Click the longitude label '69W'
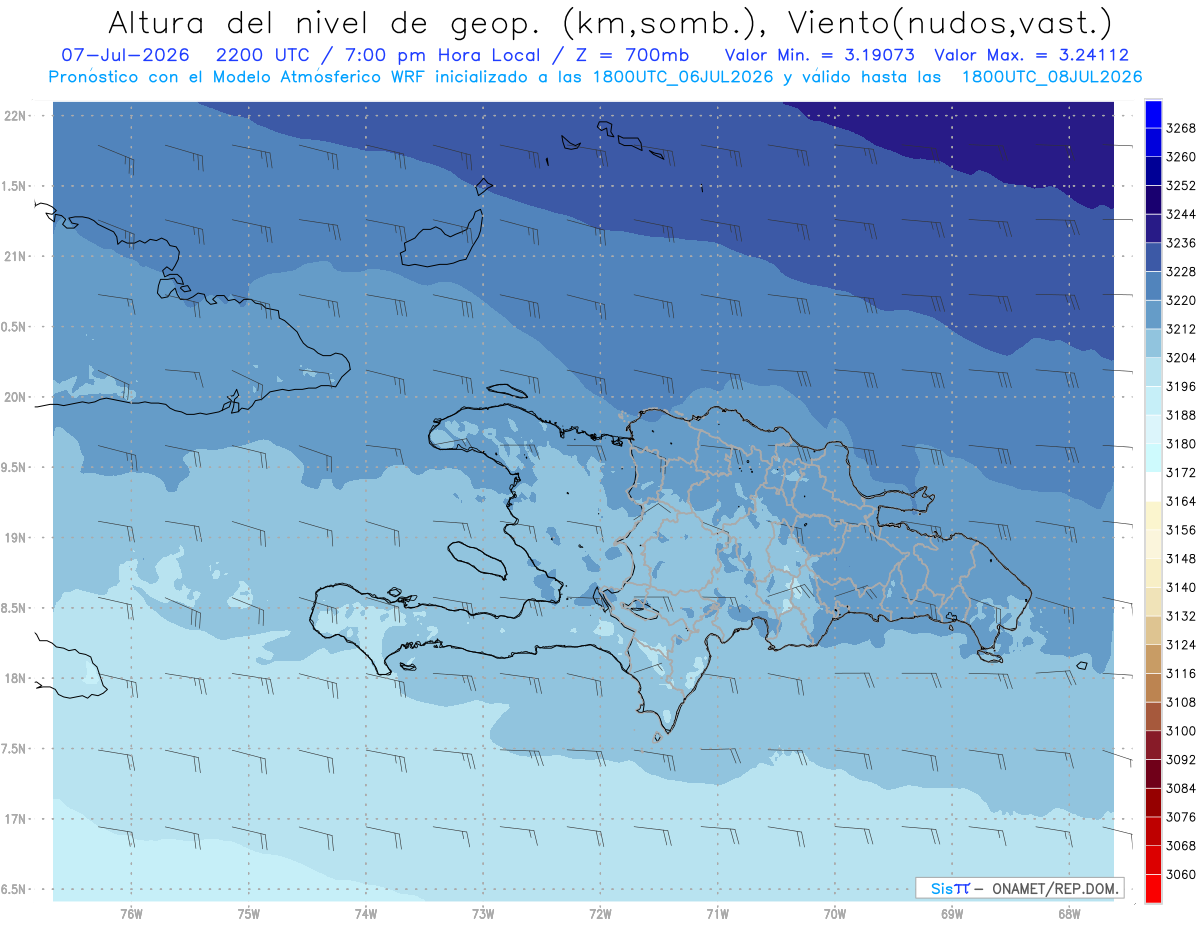Screen dimensions: 1200x927 coord(952,913)
